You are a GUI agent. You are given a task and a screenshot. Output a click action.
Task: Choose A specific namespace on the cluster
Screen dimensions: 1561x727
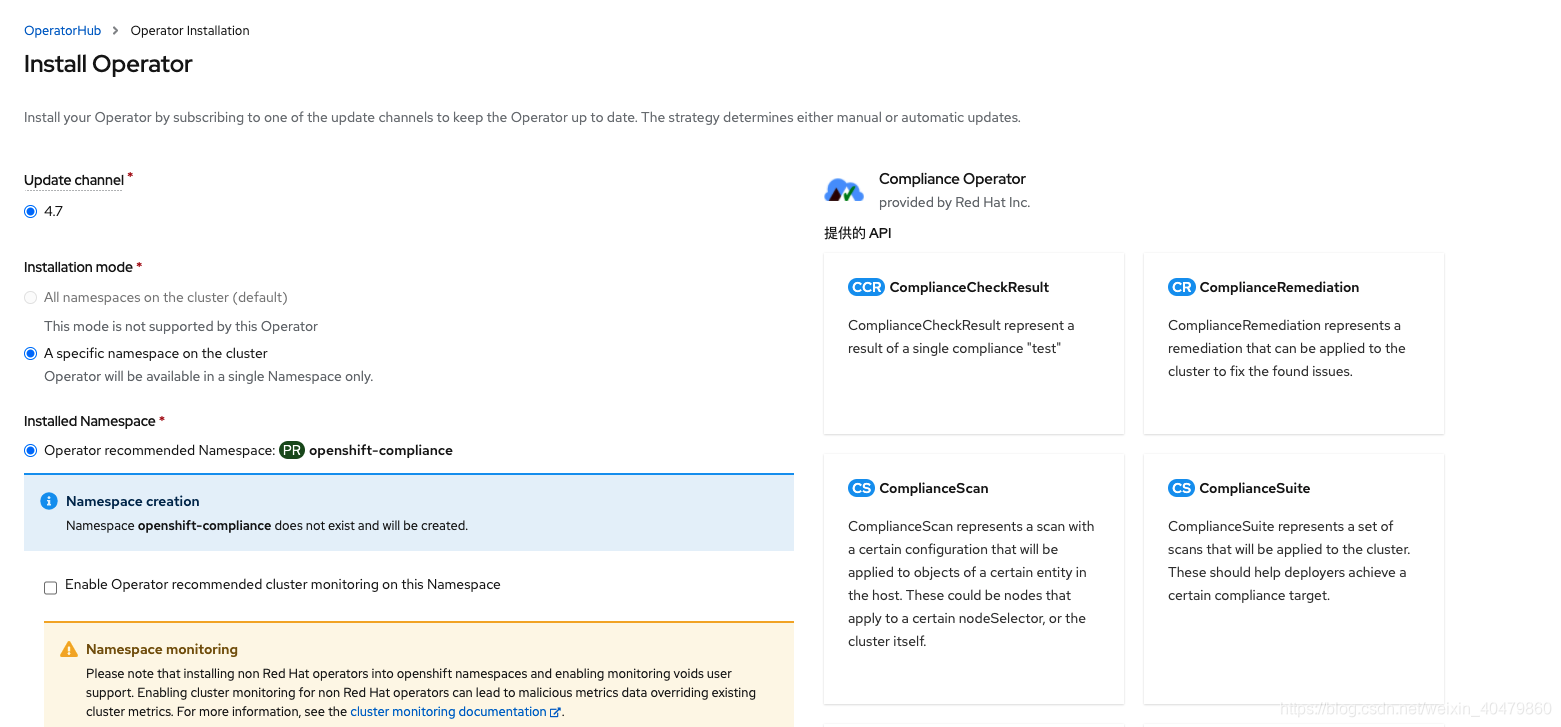click(31, 354)
